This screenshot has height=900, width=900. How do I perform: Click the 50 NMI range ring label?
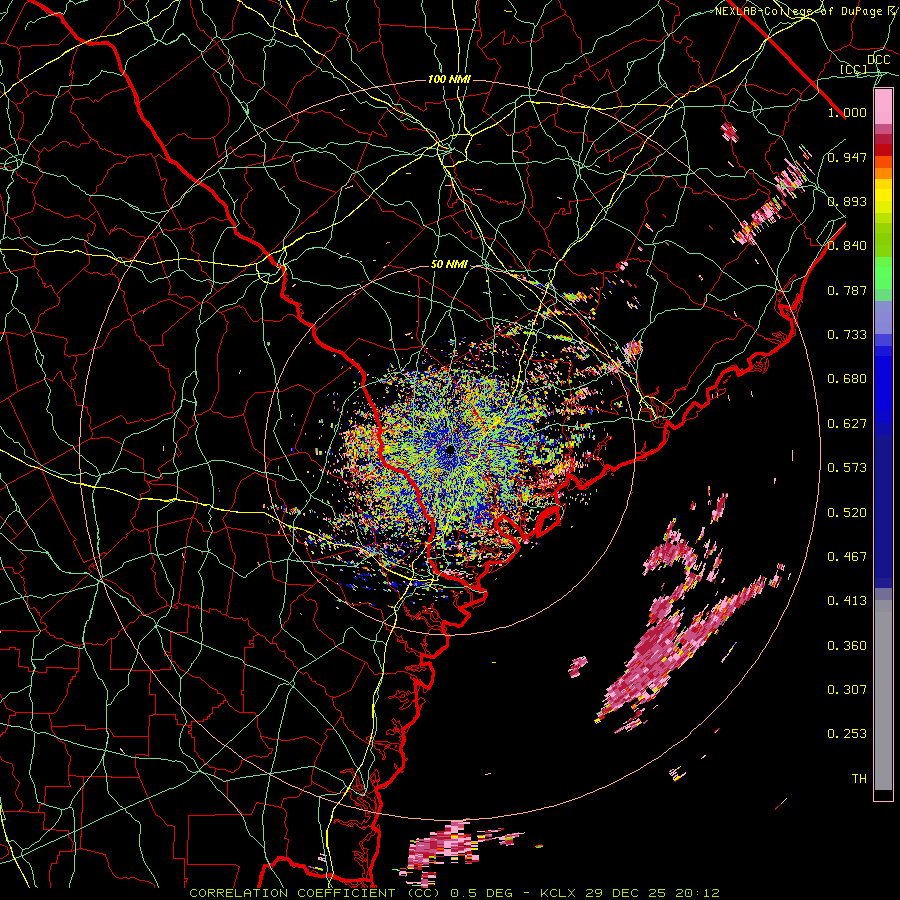click(449, 265)
